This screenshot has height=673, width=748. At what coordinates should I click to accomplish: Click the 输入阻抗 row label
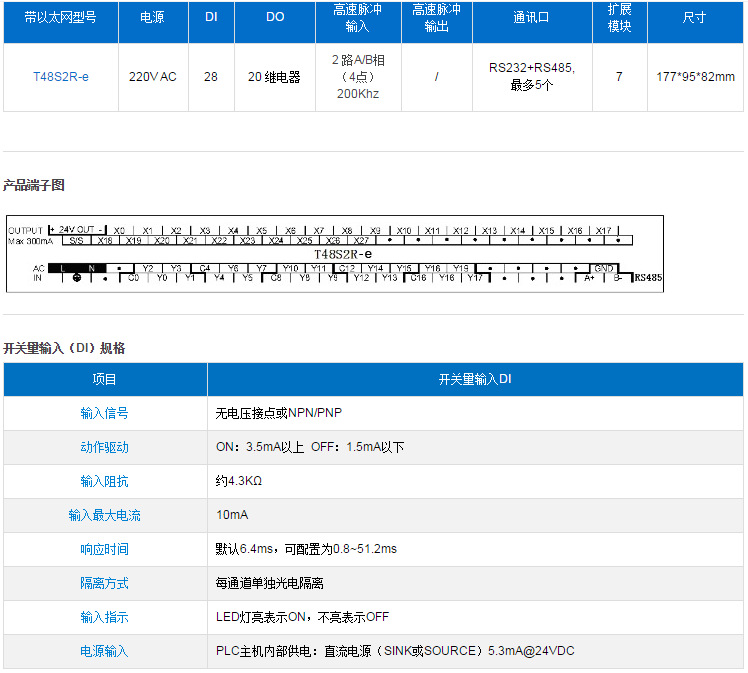[104, 481]
